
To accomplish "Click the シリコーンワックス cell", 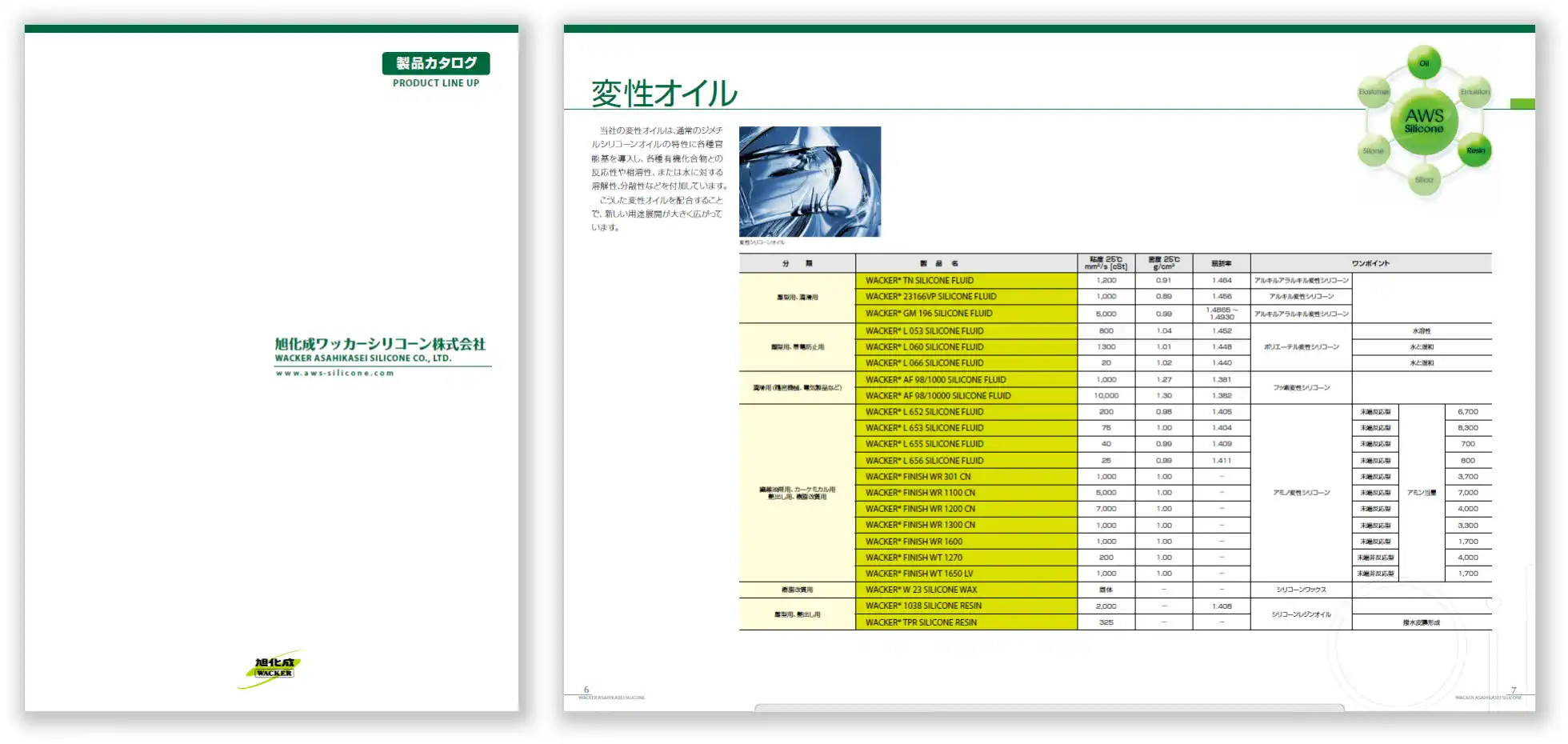I will click(x=1302, y=590).
